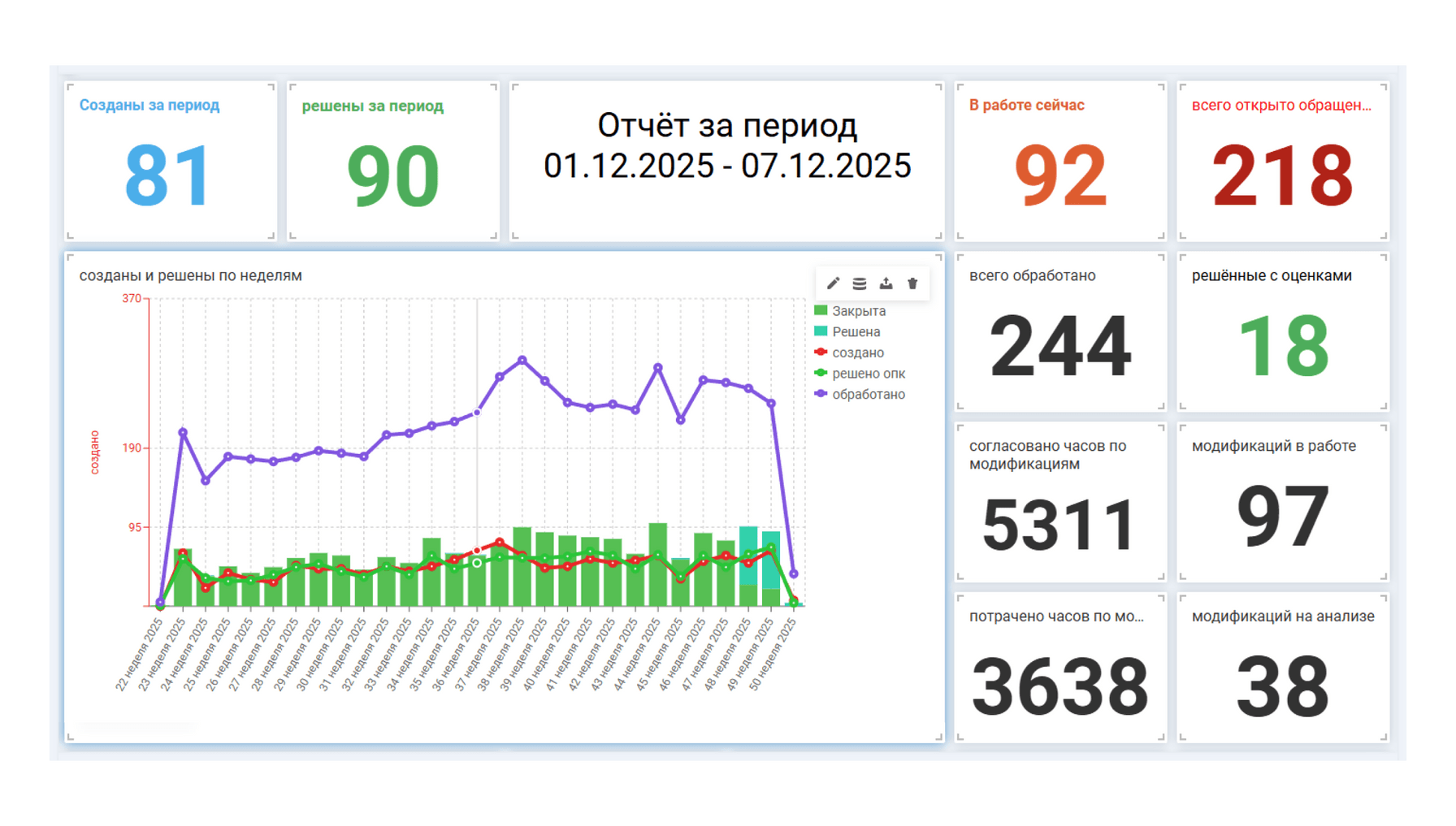Viewport: 1456px width, 826px height.
Task: Hide the создано line via legend
Action: (x=857, y=352)
